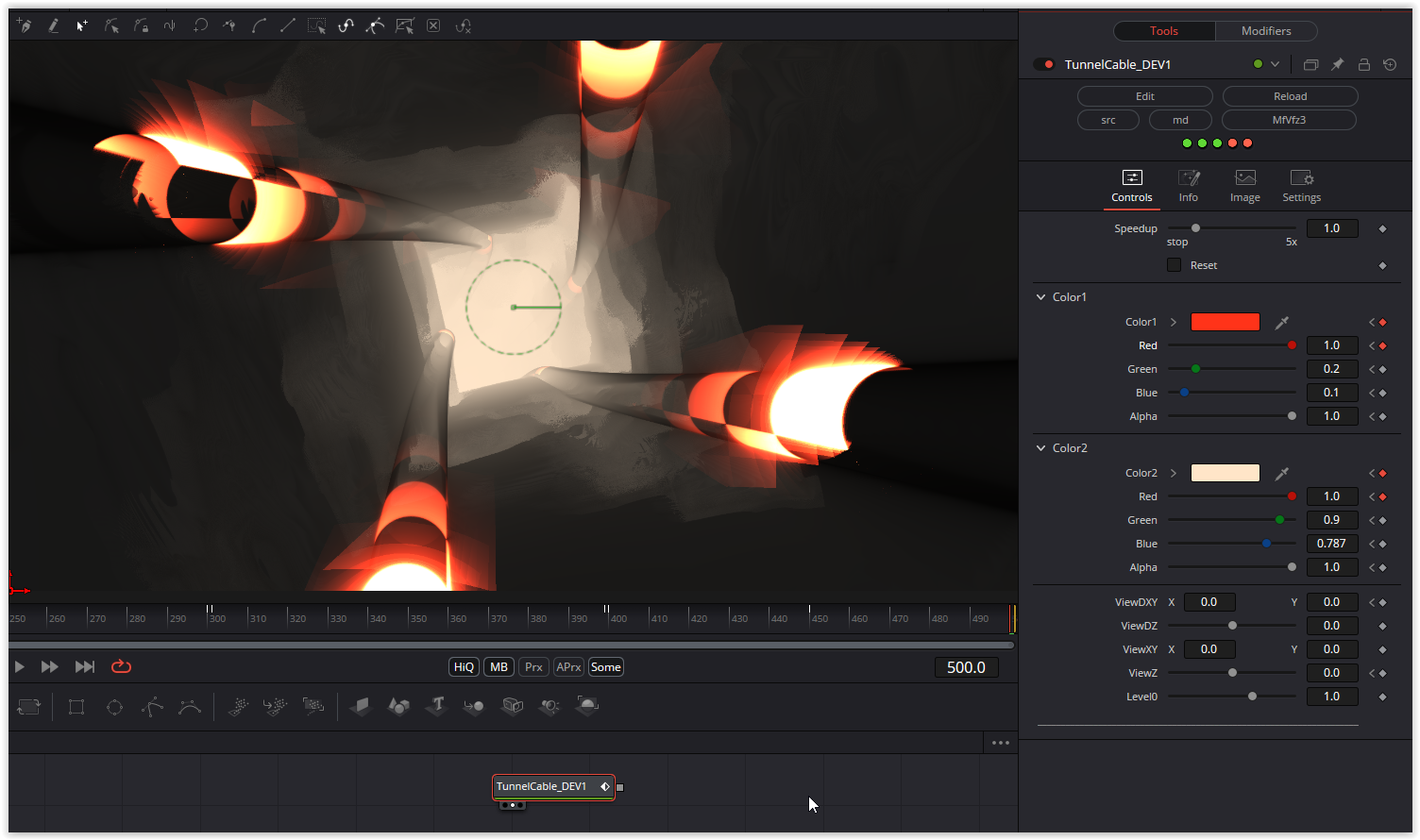
Task: Expand the Color1 swatch options arrow
Action: 1174,323
